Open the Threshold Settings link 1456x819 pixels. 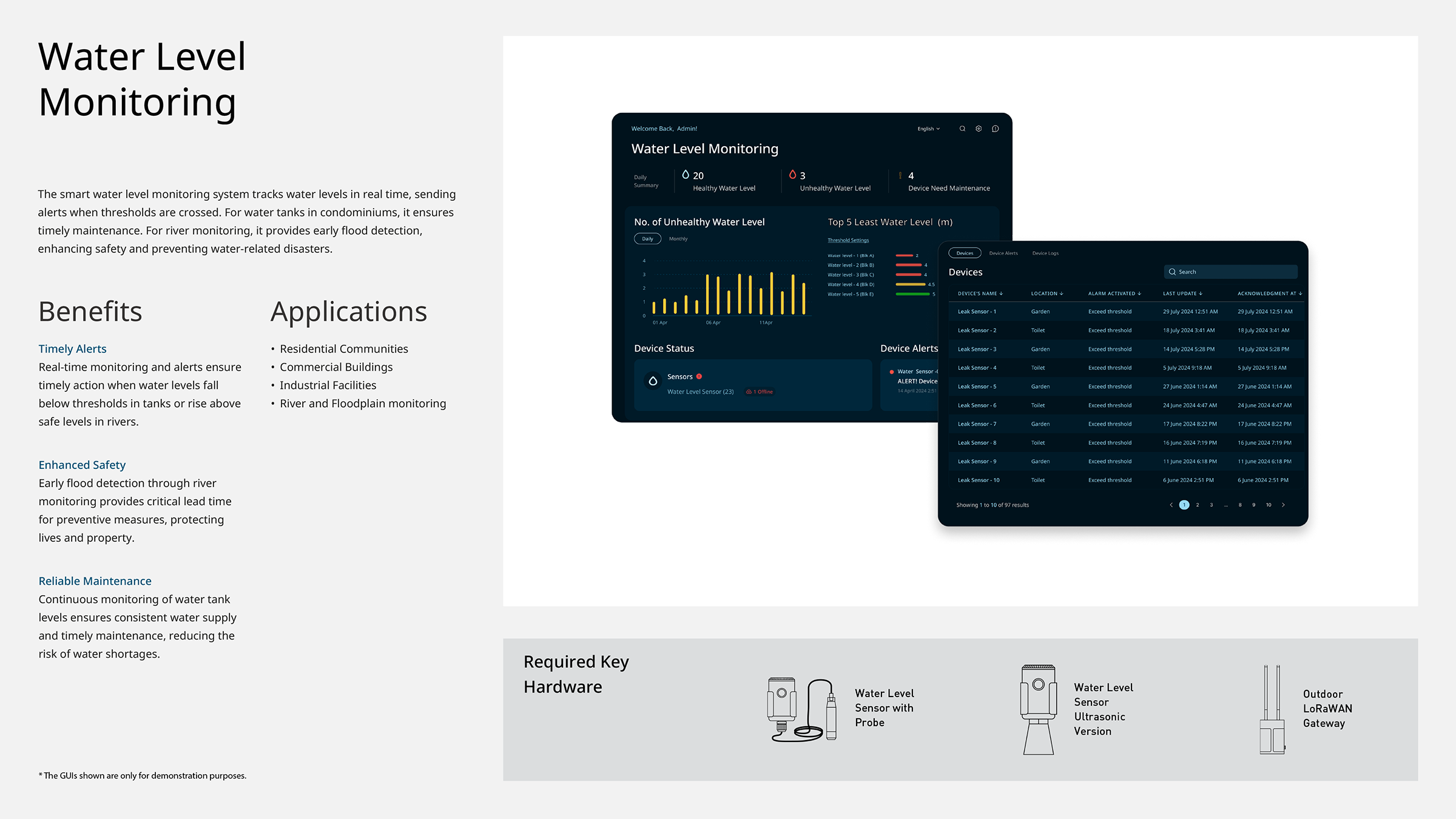(x=848, y=240)
